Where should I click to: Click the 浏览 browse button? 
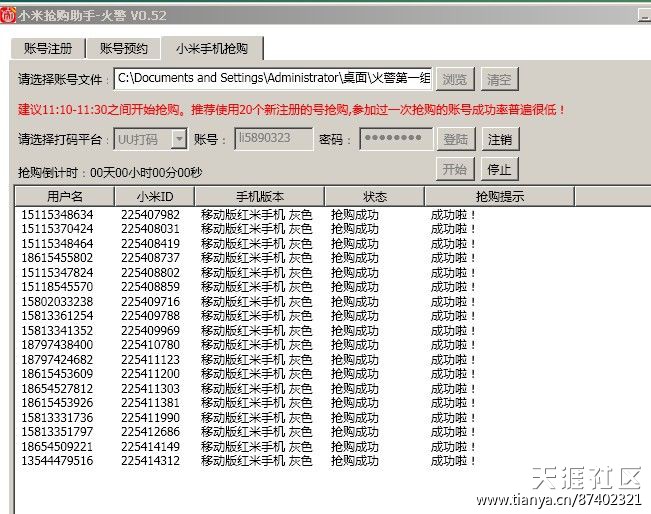(x=455, y=79)
